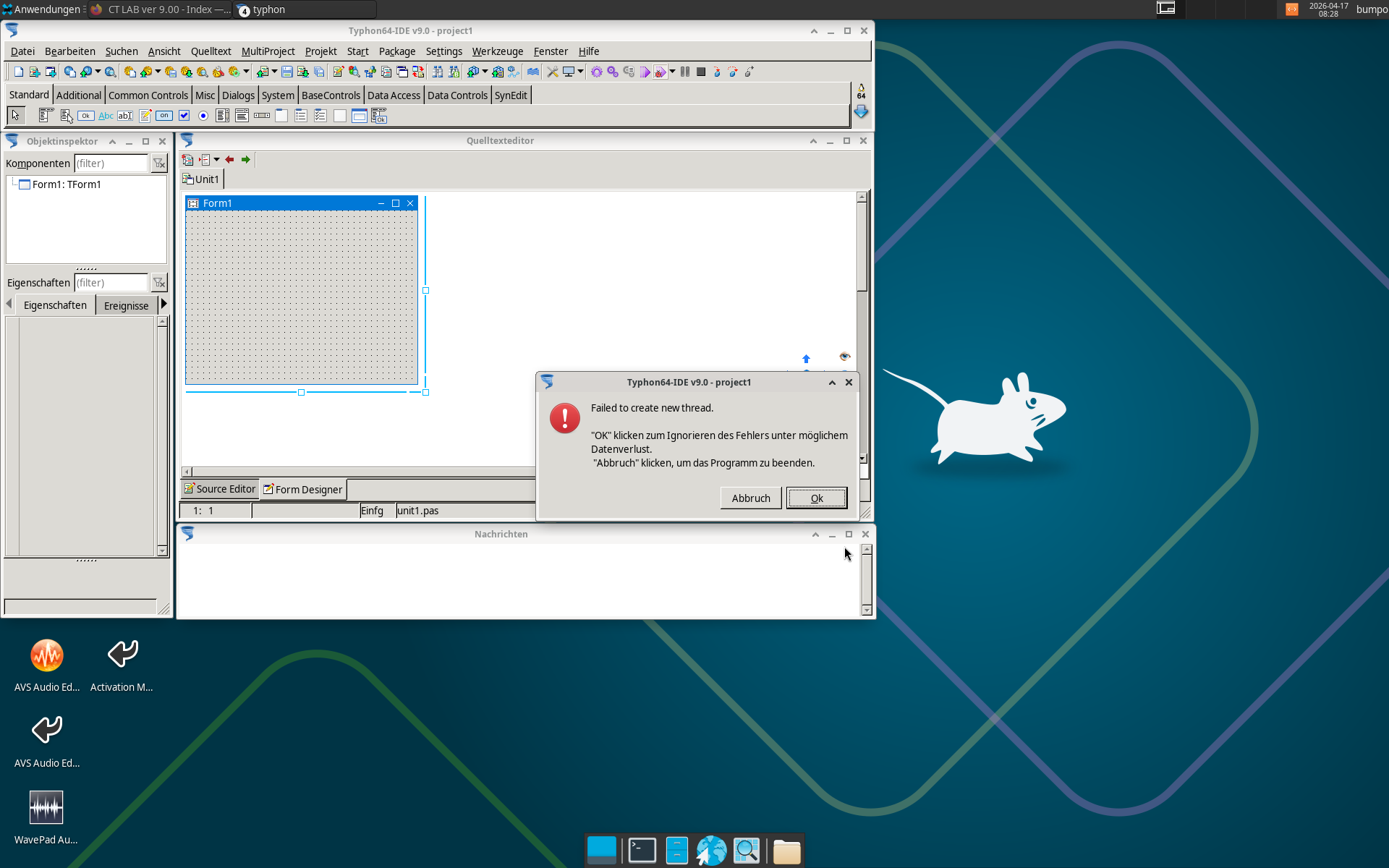Screen dimensions: 1389x868
Task: Select the TToggleBox on component
Action: [164, 116]
